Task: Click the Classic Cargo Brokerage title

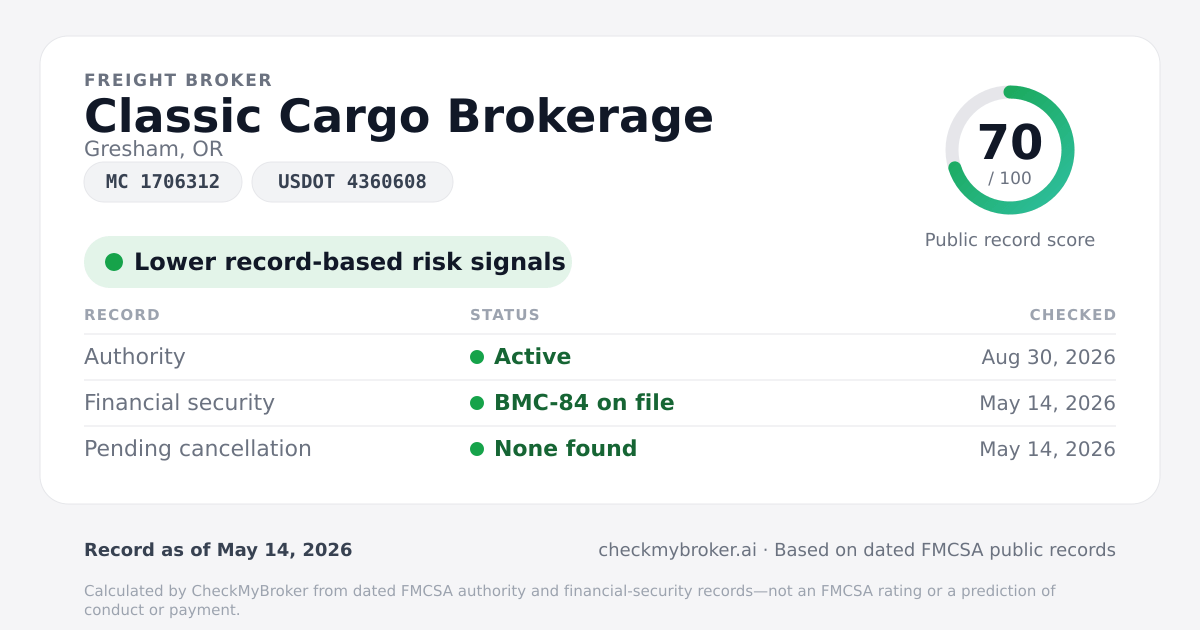Action: coord(399,116)
